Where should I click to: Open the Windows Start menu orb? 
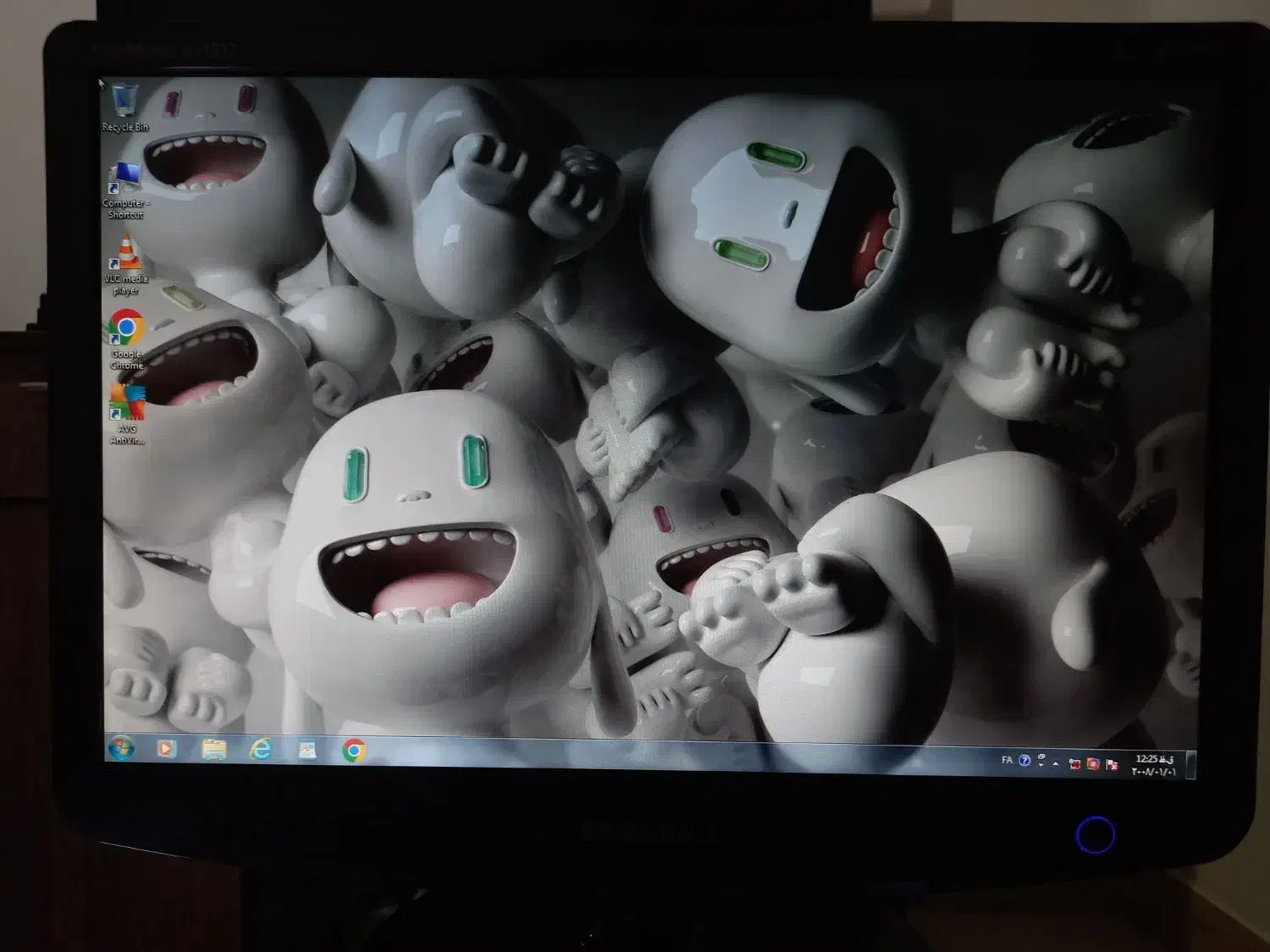click(121, 749)
